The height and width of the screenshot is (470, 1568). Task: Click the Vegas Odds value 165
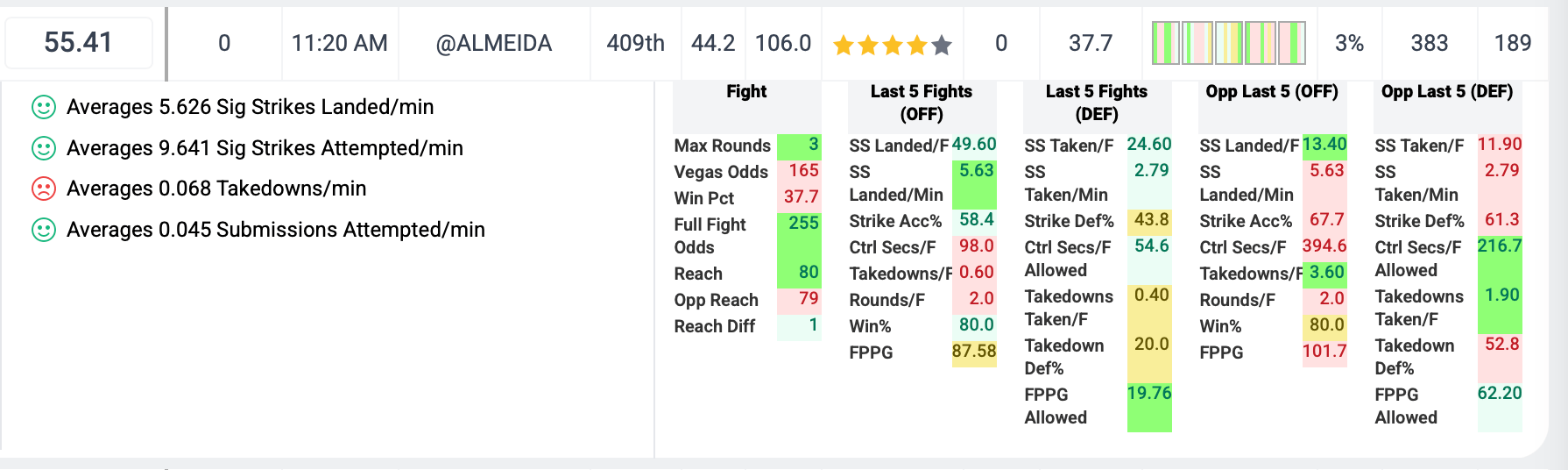coord(800,171)
